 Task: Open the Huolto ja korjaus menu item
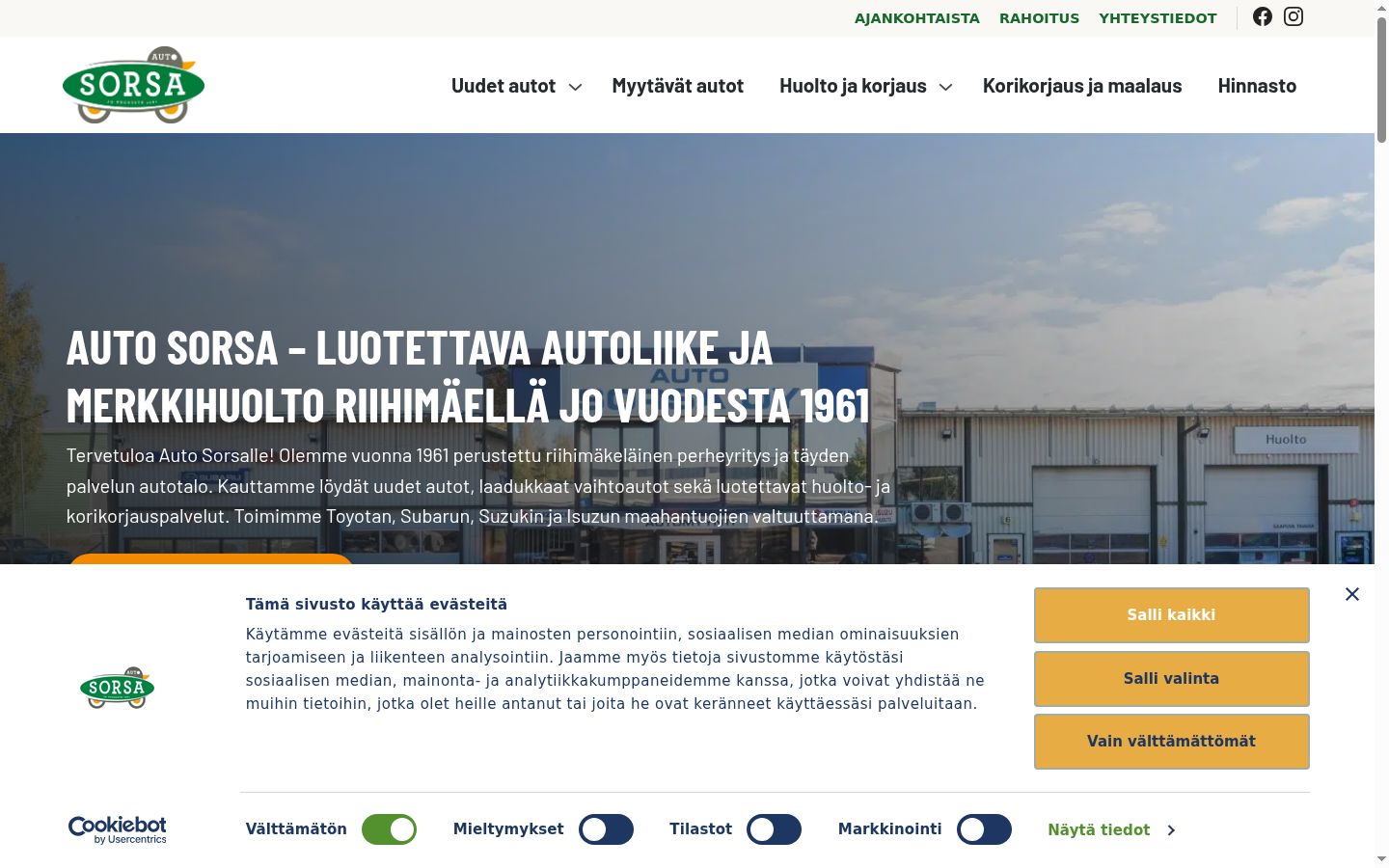point(853,86)
